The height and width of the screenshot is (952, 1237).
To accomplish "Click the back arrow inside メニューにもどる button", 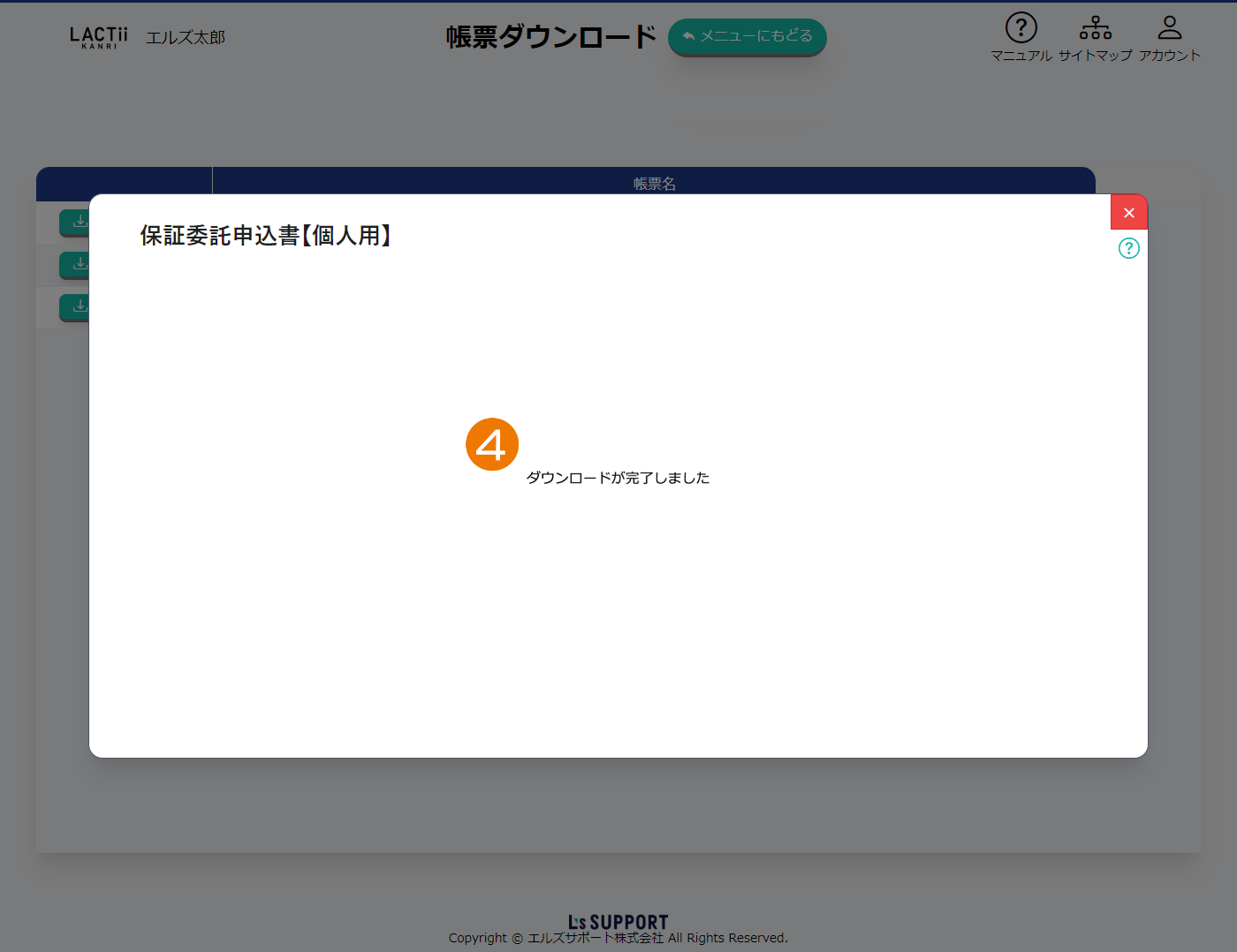I will [688, 36].
